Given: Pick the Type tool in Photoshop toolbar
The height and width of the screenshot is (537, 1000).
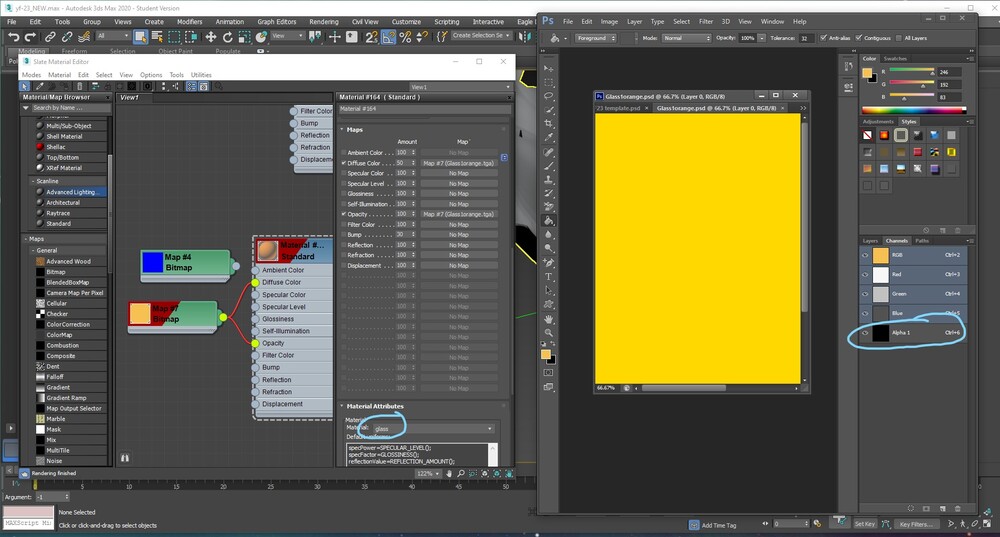Looking at the screenshot, I should pyautogui.click(x=549, y=277).
